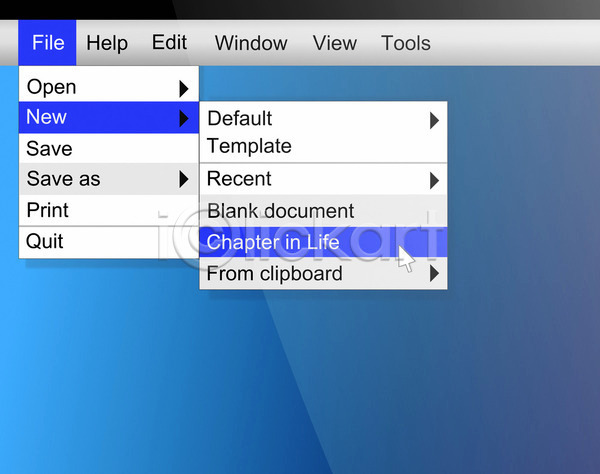The width and height of the screenshot is (600, 474).
Task: Expand the submenu arrow beside Open
Action: pyautogui.click(x=184, y=88)
